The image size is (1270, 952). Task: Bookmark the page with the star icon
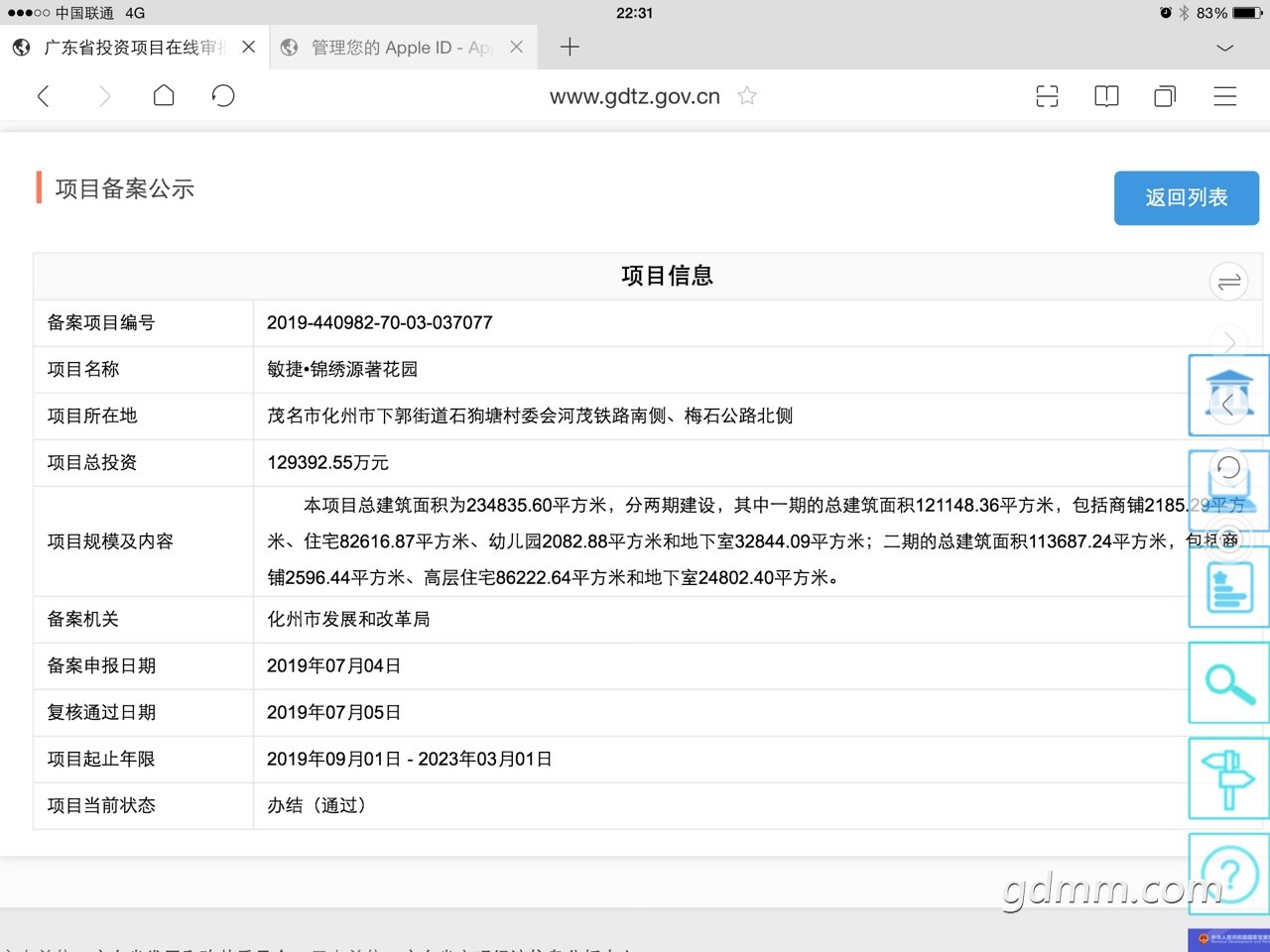point(747,96)
